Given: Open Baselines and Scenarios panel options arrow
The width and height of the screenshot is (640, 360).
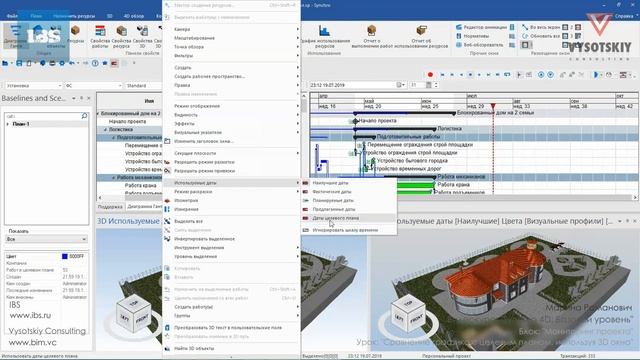Looking at the screenshot, I should [74, 98].
